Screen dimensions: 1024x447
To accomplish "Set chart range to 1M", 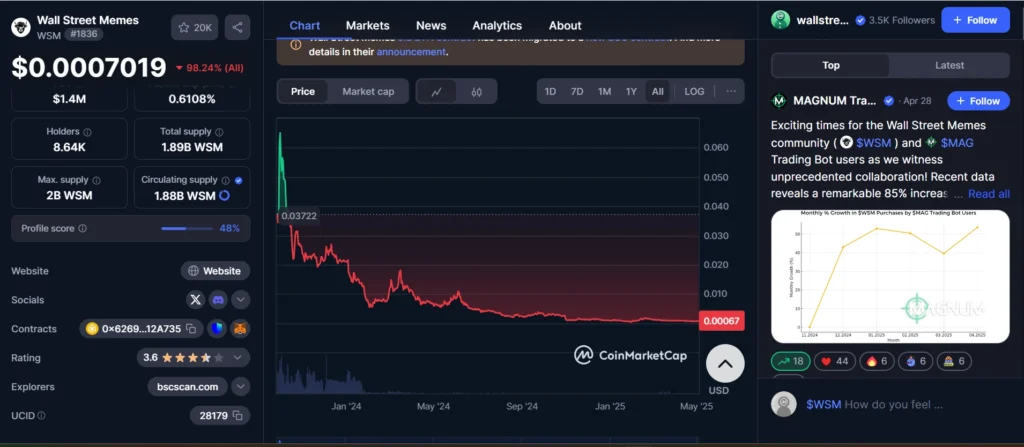I will 604,91.
